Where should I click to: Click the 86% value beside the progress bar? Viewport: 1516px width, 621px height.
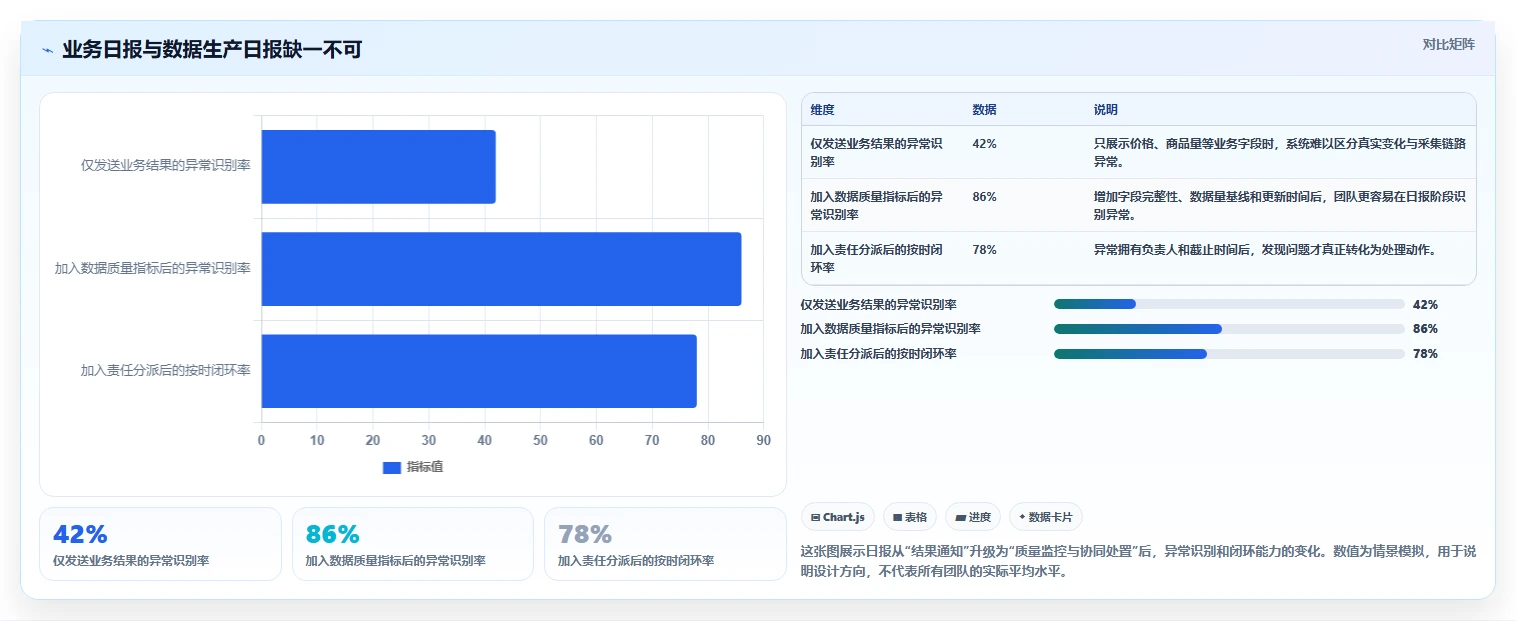[x=1425, y=329]
